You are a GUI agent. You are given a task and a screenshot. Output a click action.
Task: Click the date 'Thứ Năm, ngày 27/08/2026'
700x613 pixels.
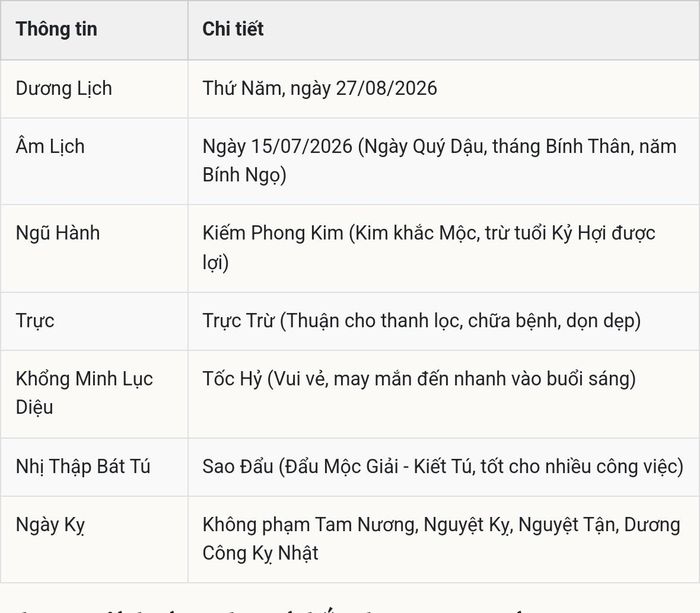(x=320, y=88)
